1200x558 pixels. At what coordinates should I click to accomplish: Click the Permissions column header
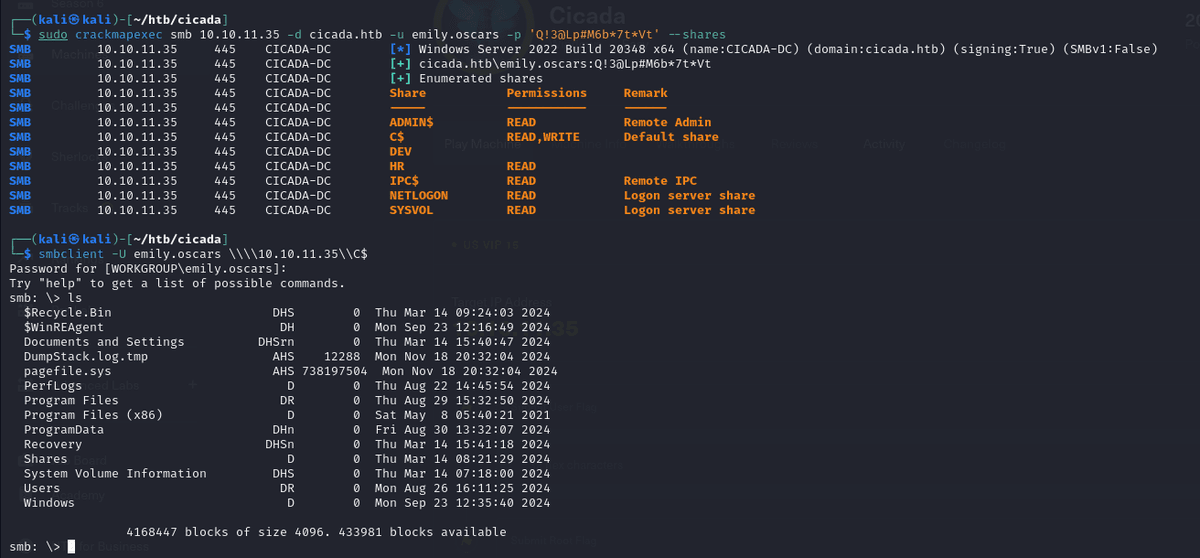546,93
